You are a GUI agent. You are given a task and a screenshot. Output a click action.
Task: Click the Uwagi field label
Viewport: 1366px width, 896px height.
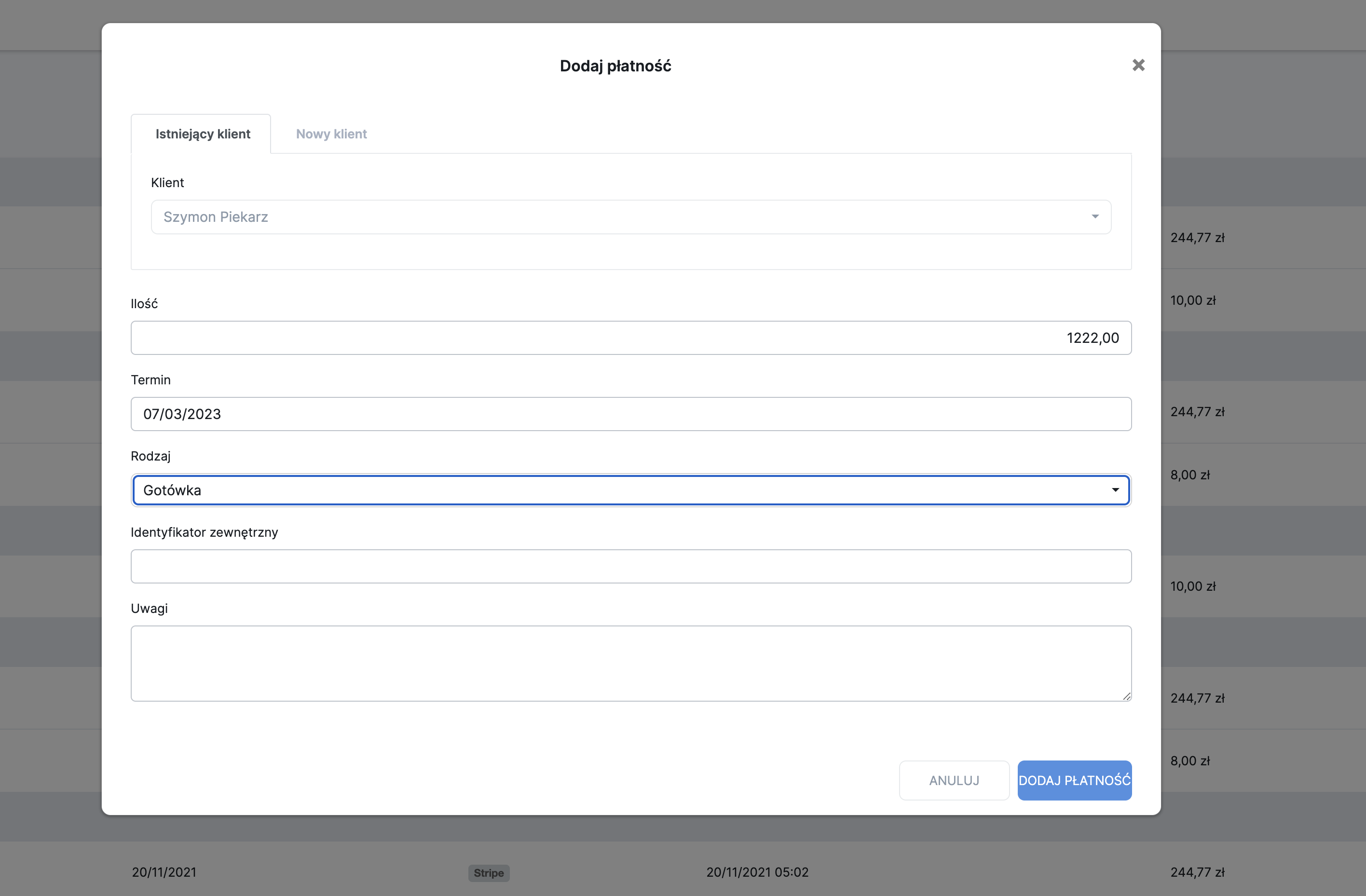coord(149,609)
